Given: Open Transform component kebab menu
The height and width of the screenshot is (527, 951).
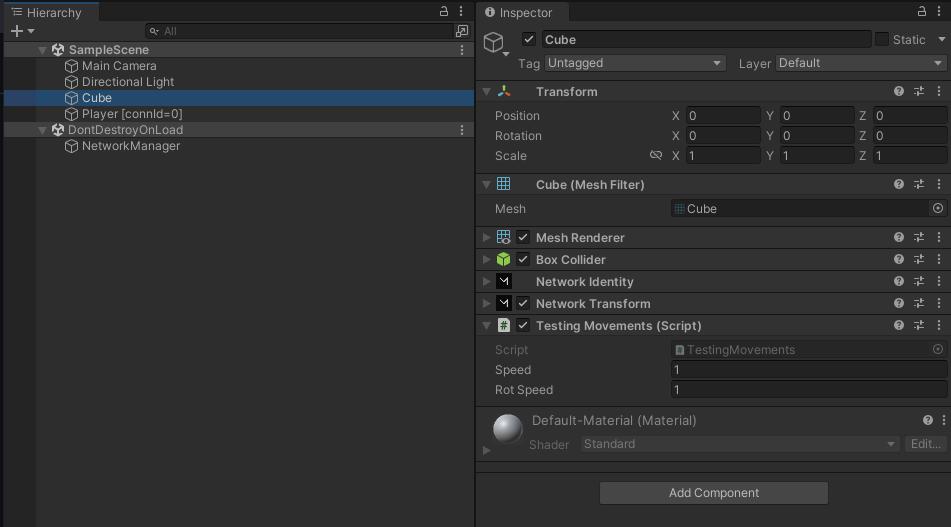Looking at the screenshot, I should pyautogui.click(x=939, y=91).
